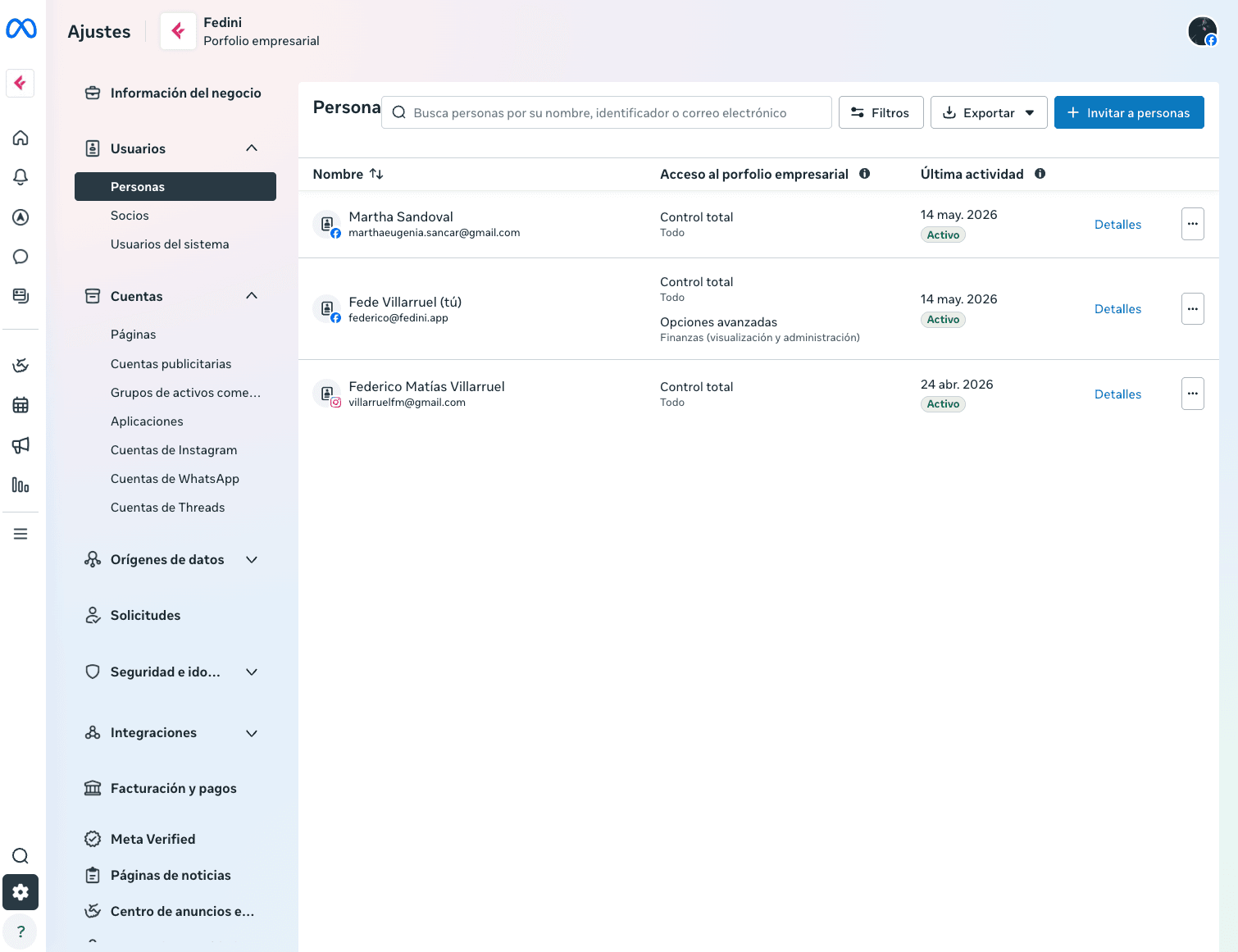This screenshot has width=1238, height=952.
Task: Open the content posts icon in left rail
Action: tap(20, 296)
